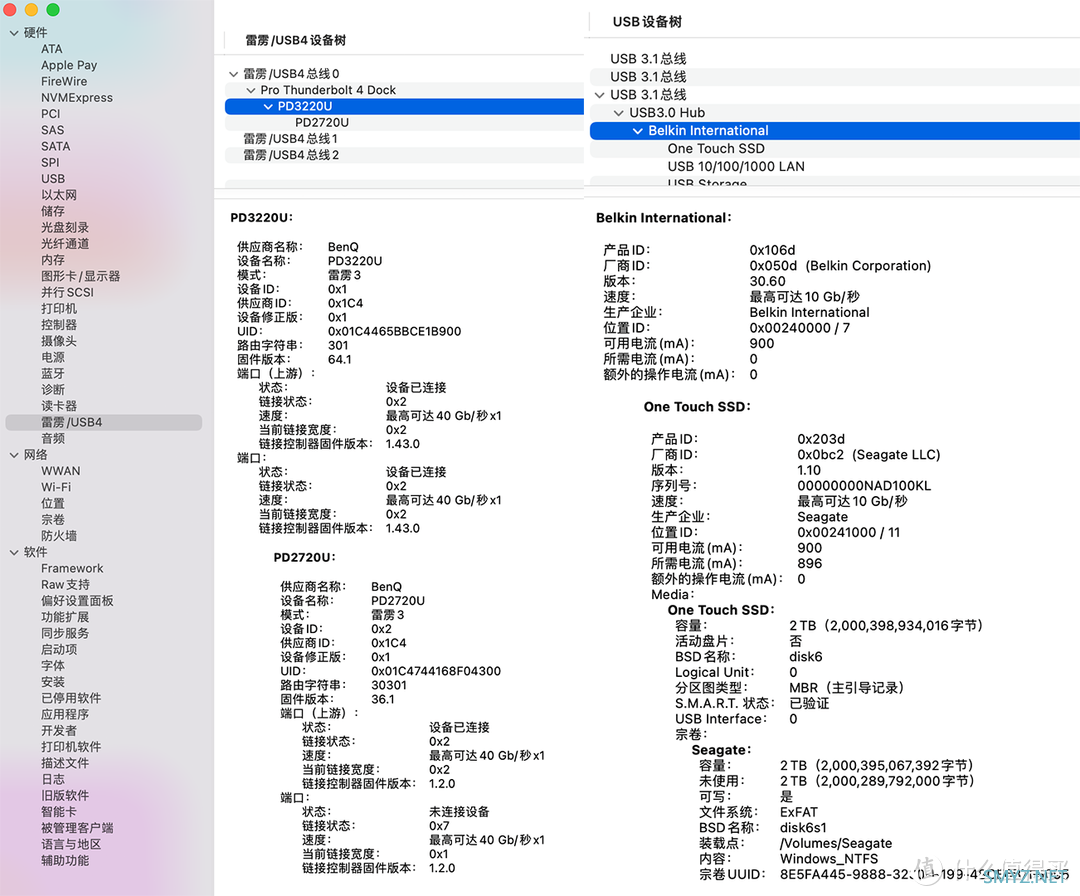
Task: Select 摄像头 sidebar item
Action: (59, 341)
